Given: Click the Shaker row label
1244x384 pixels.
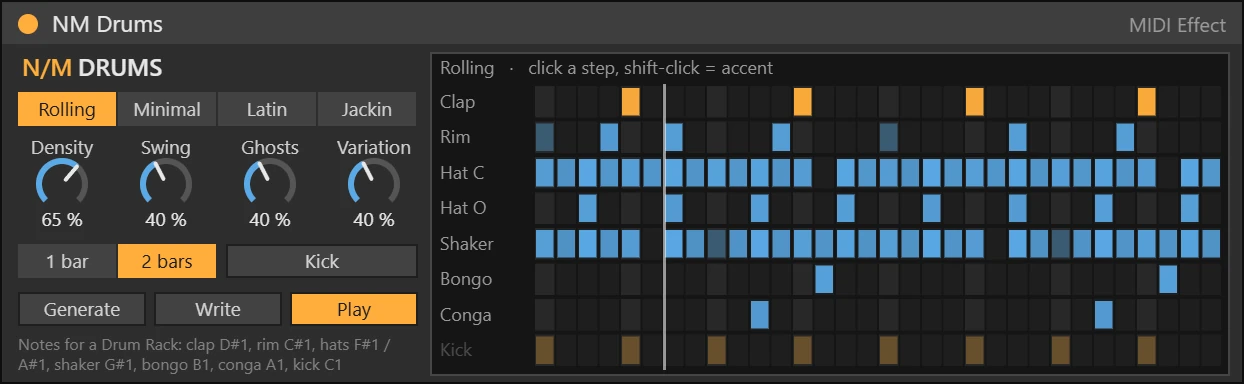Looking at the screenshot, I should click(x=467, y=243).
